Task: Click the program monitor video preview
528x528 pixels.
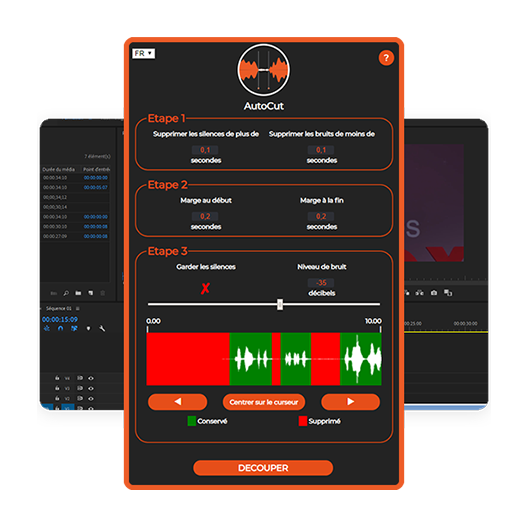Action: pyautogui.click(x=434, y=203)
